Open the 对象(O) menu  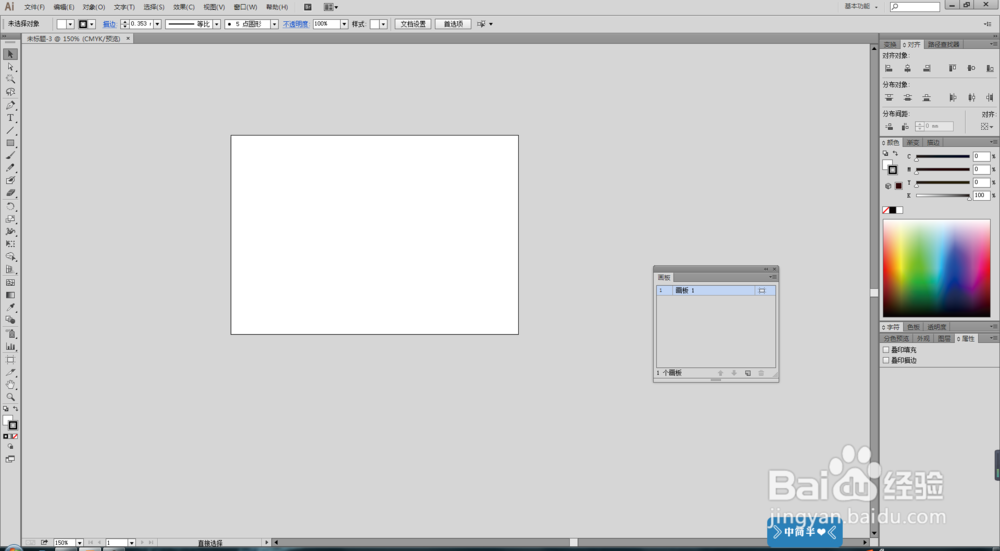point(94,7)
